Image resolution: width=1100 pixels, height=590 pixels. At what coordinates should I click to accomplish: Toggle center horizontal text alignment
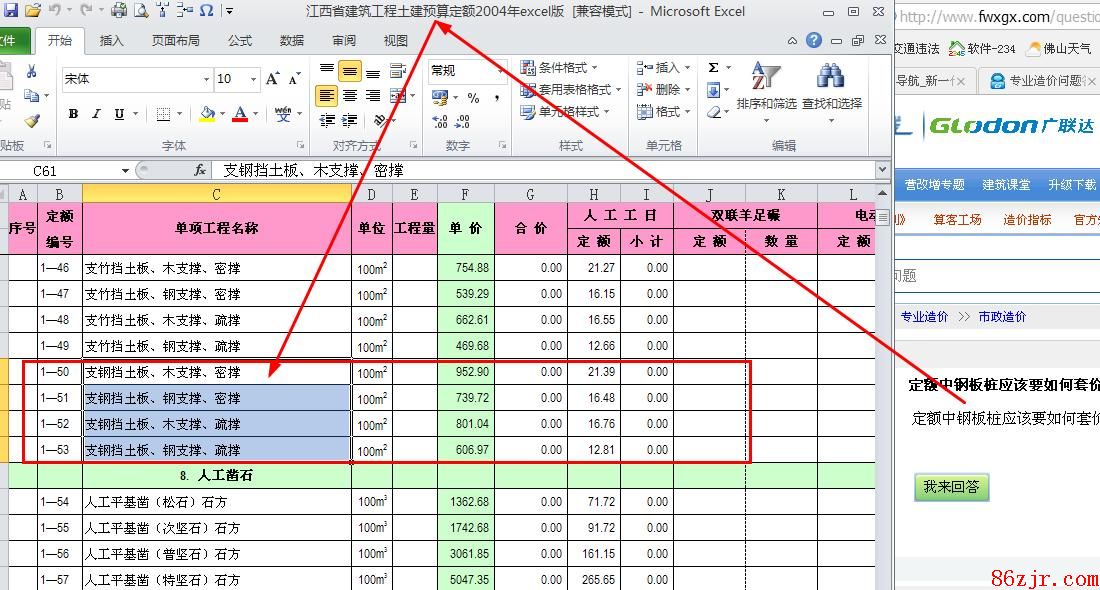350,96
